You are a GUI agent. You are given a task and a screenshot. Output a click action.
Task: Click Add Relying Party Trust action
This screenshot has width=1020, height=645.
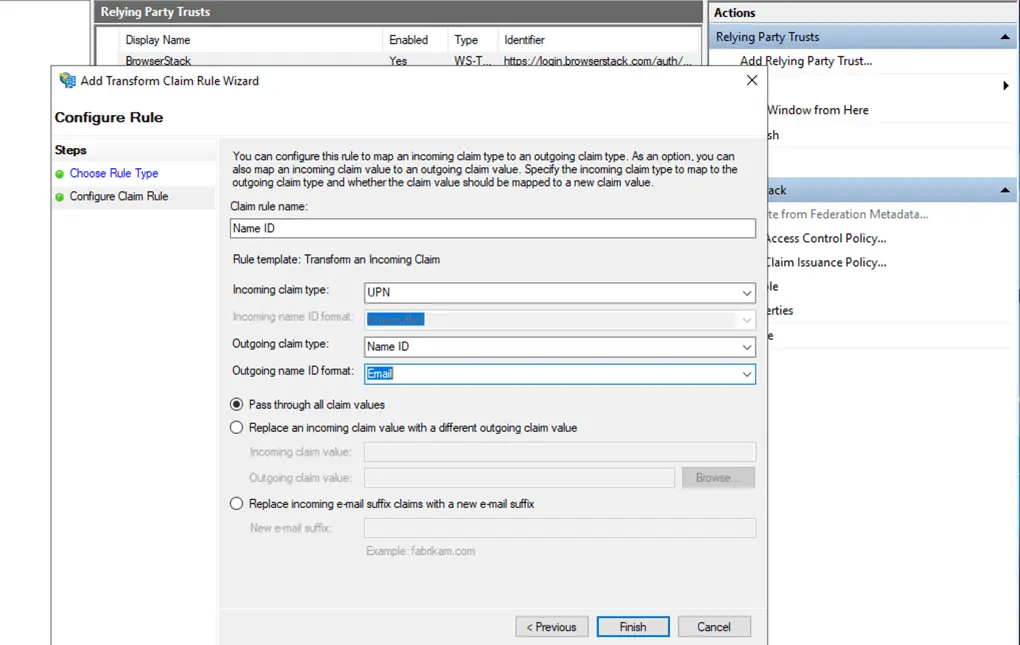[805, 61]
